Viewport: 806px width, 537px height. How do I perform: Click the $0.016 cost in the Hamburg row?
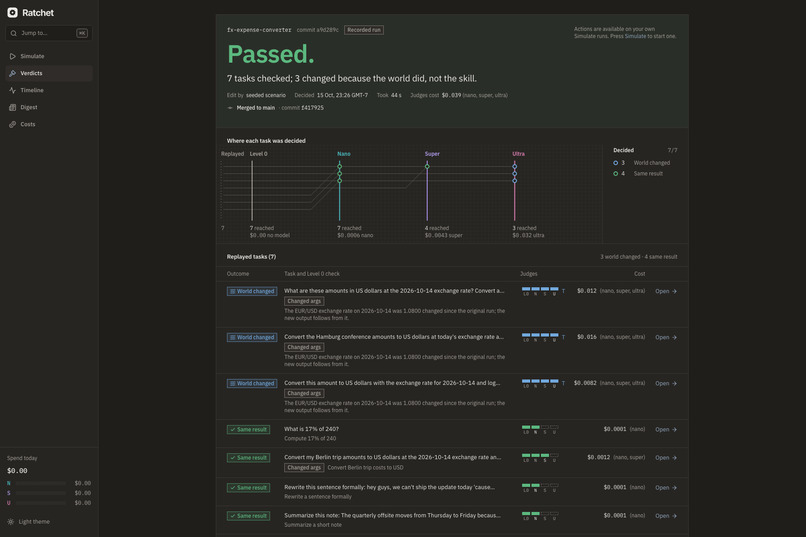587,337
